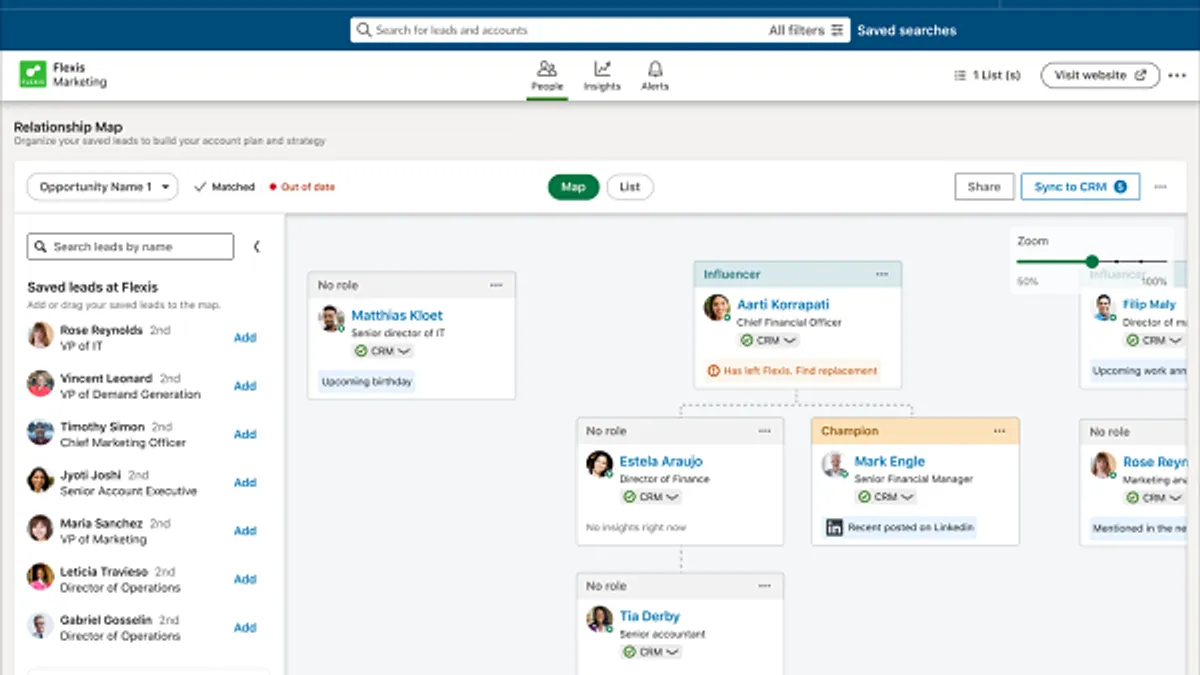1200x675 pixels.
Task: Click Matthias Kloet's Upcoming birthday tag
Action: point(367,382)
